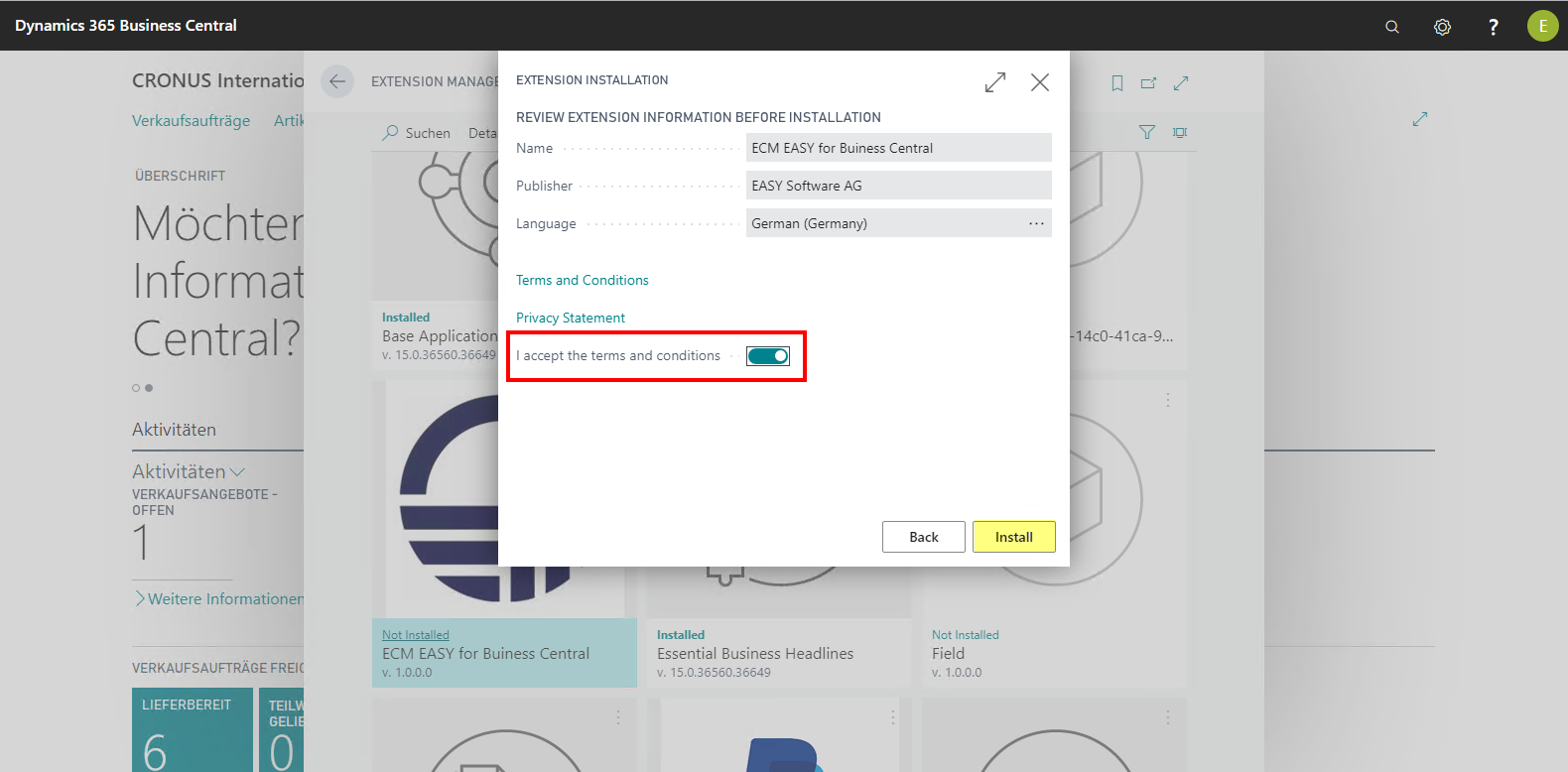Screen dimensions: 1568x772
Task: Expand Weitere Informationen link
Action: coord(218,599)
